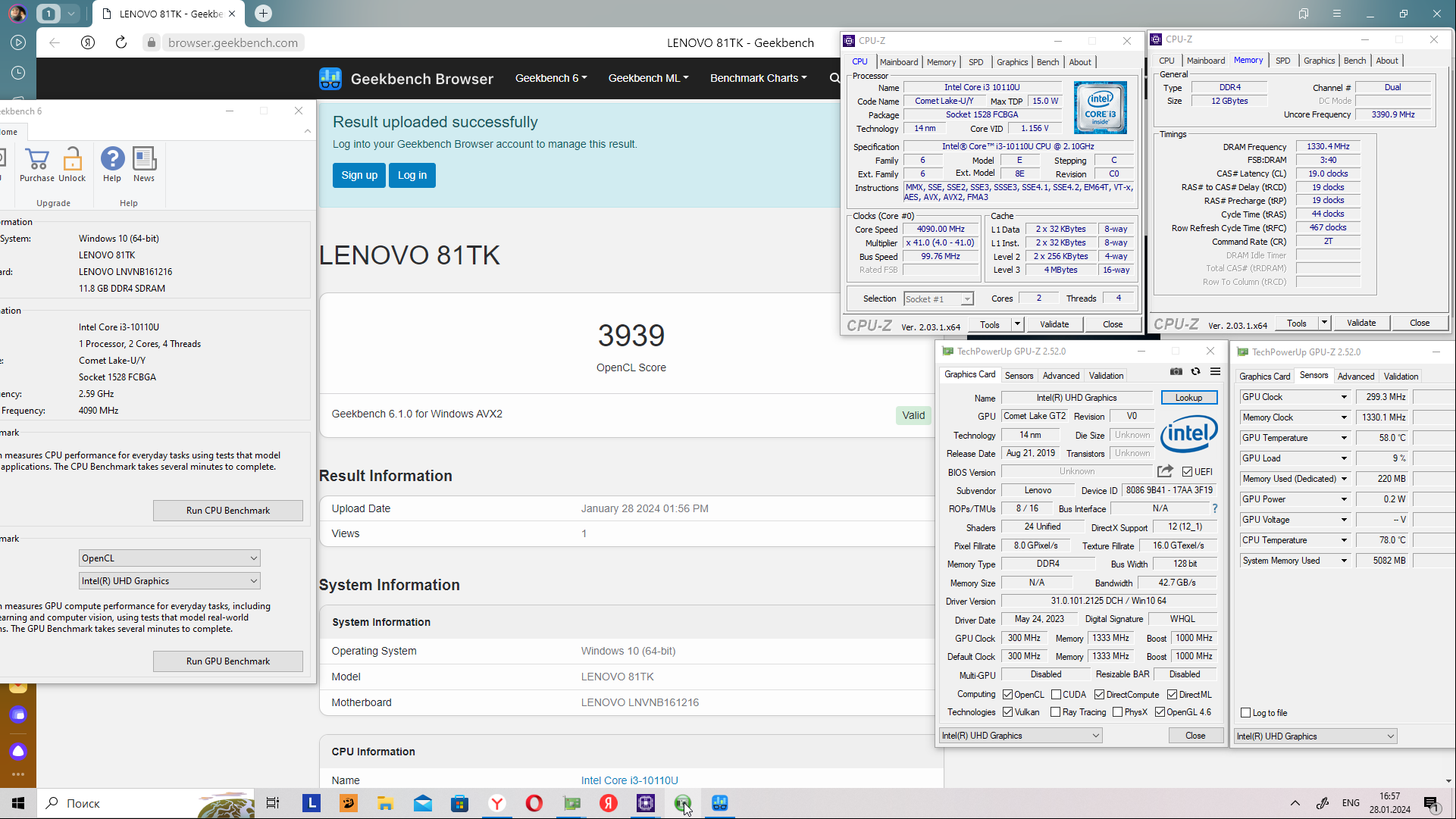Click Run CPU Benchmark button
The width and height of the screenshot is (1456, 819).
(228, 510)
